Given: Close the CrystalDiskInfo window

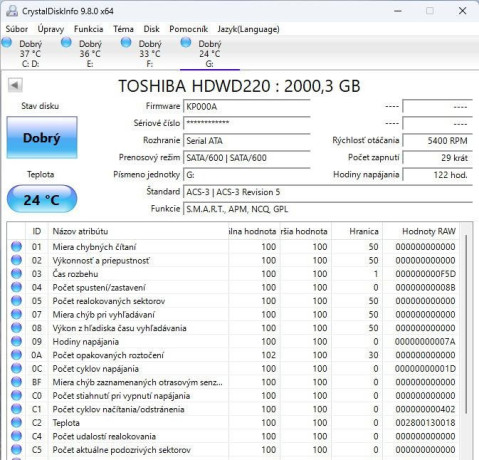Looking at the screenshot, I should pyautogui.click(x=462, y=11).
